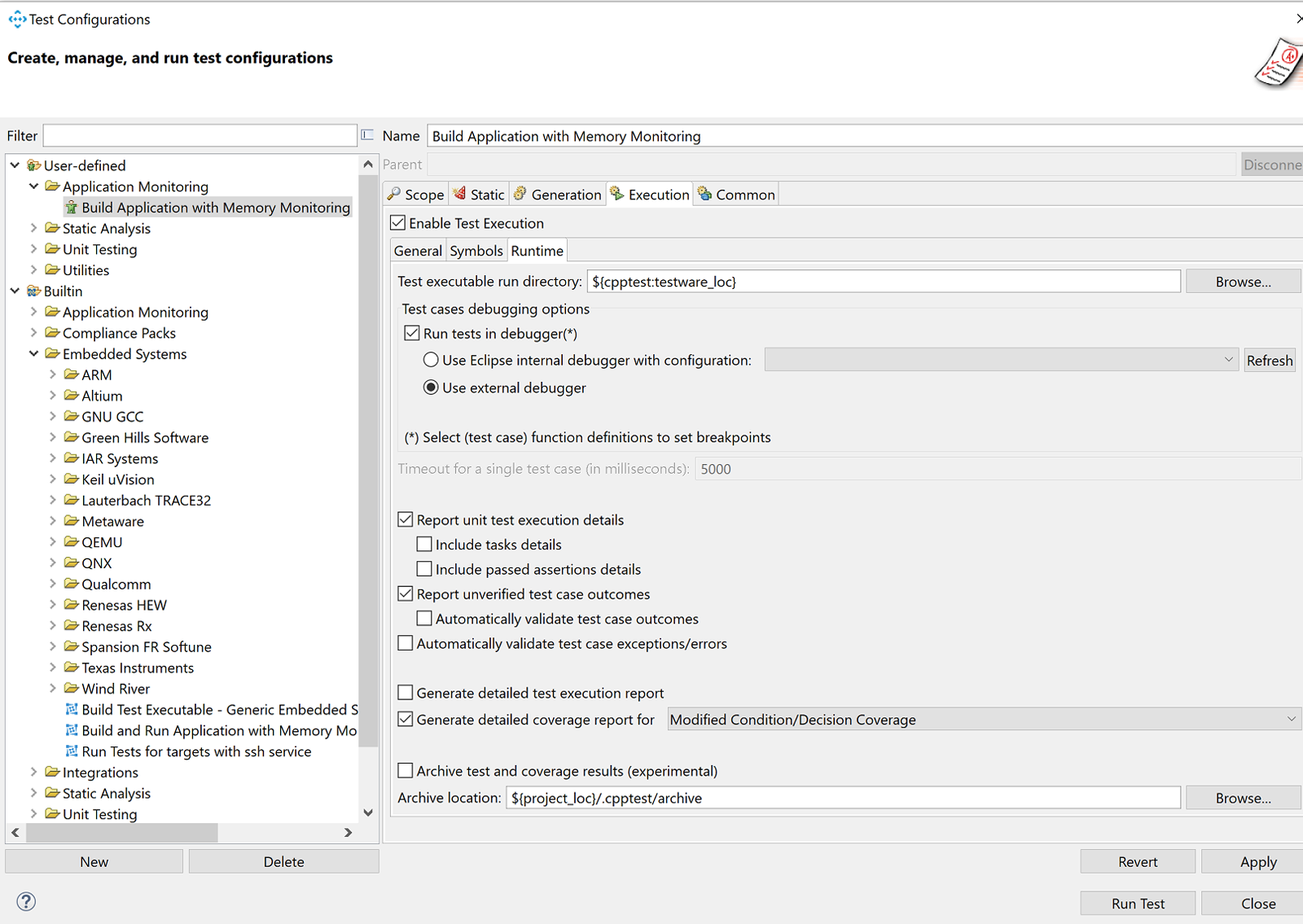Open the General sub-tab

pyautogui.click(x=418, y=251)
